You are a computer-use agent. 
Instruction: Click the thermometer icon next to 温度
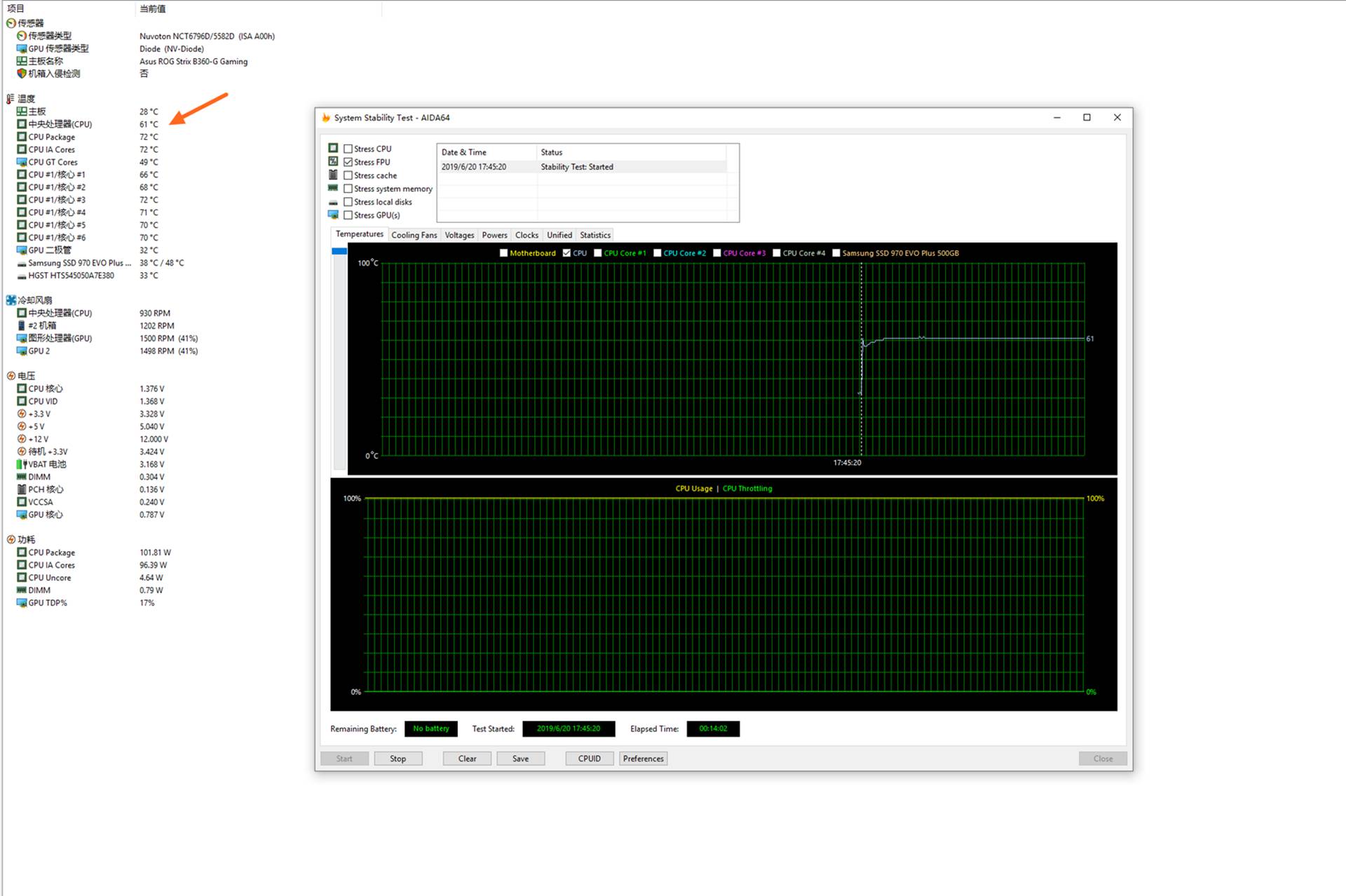point(11,99)
